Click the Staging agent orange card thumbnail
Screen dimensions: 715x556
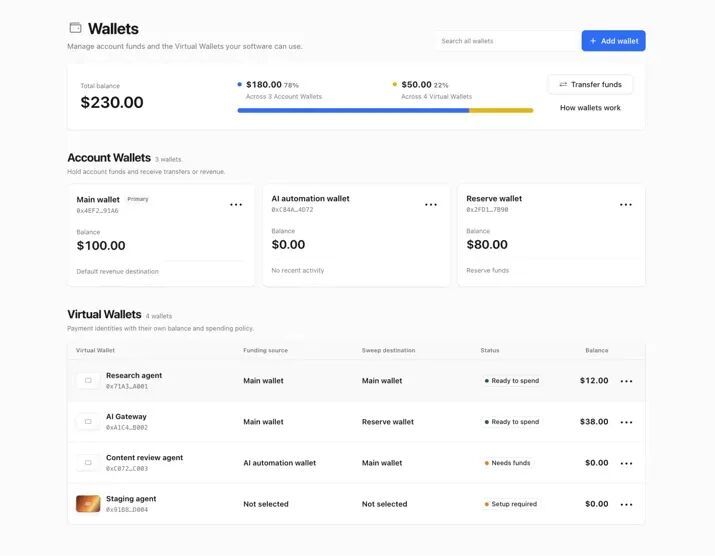[88, 504]
